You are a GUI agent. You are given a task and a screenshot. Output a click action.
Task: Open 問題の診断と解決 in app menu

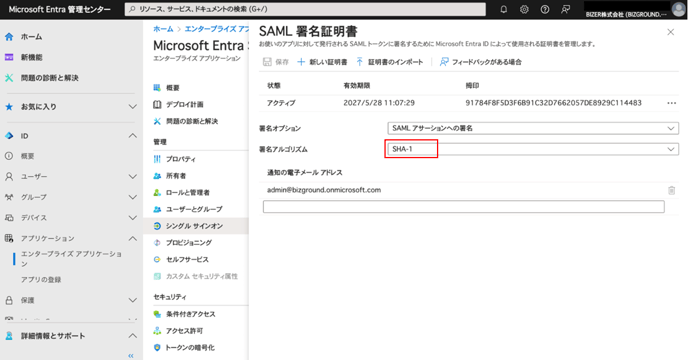192,121
